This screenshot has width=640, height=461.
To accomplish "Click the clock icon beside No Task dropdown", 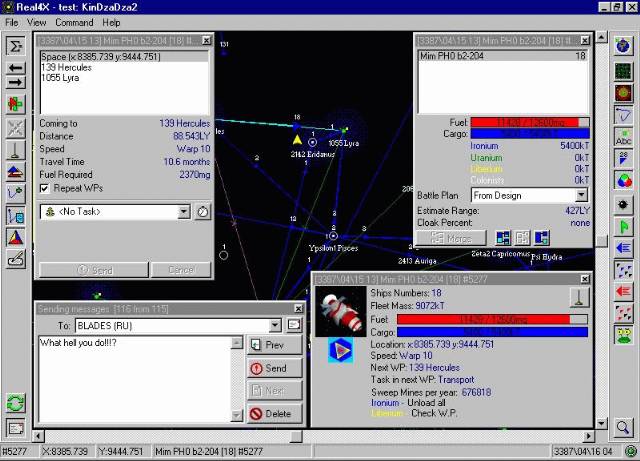I will pos(202,212).
